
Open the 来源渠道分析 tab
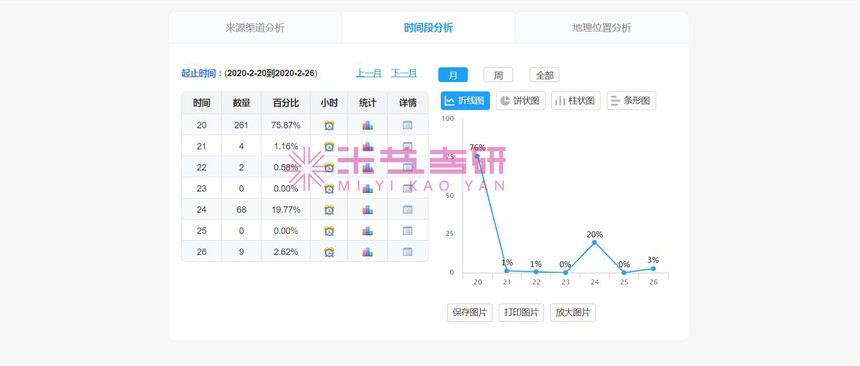tap(255, 27)
